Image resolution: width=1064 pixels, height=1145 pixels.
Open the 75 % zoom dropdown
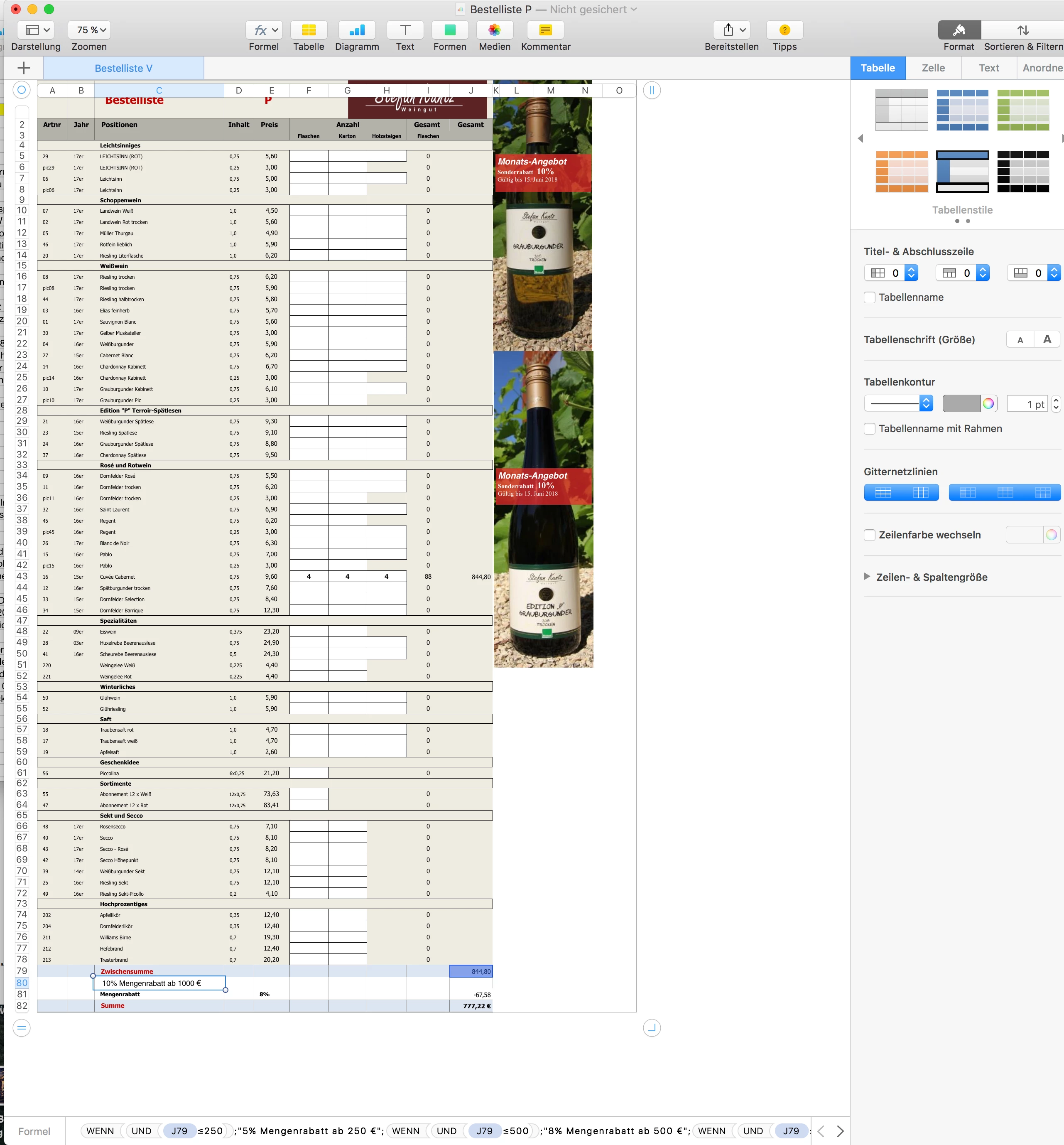(x=90, y=30)
